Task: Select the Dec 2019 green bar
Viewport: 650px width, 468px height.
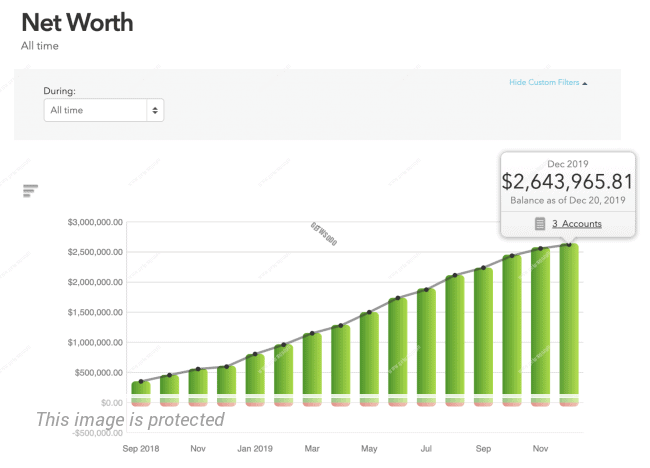Action: [x=569, y=318]
